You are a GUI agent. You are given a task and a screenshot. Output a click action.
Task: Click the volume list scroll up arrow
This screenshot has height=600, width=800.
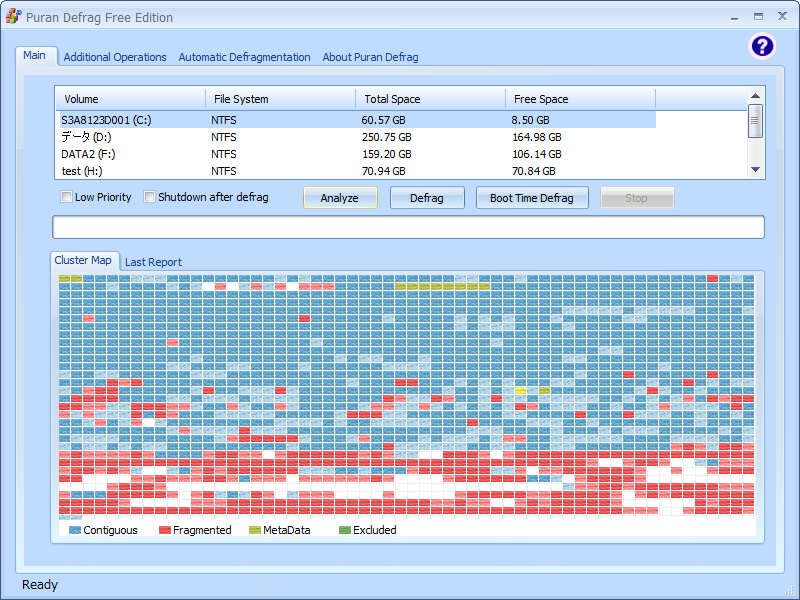click(x=756, y=95)
